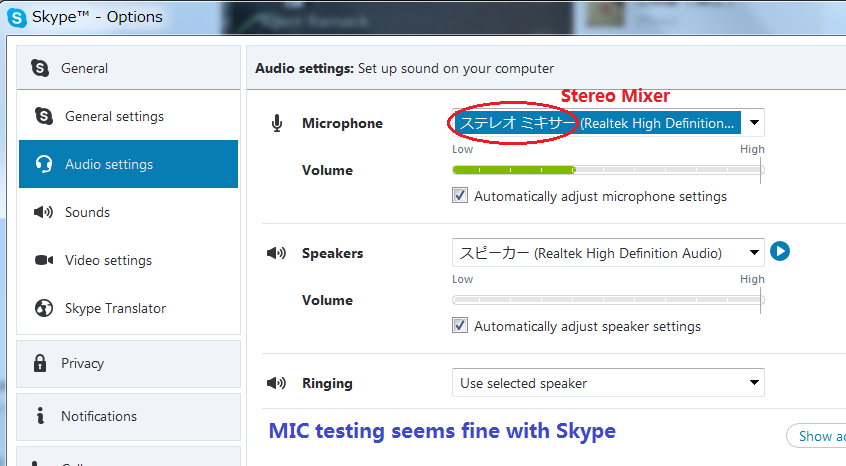Click the speaker icon beside Speakers label
The height and width of the screenshot is (466, 846).
coord(276,252)
